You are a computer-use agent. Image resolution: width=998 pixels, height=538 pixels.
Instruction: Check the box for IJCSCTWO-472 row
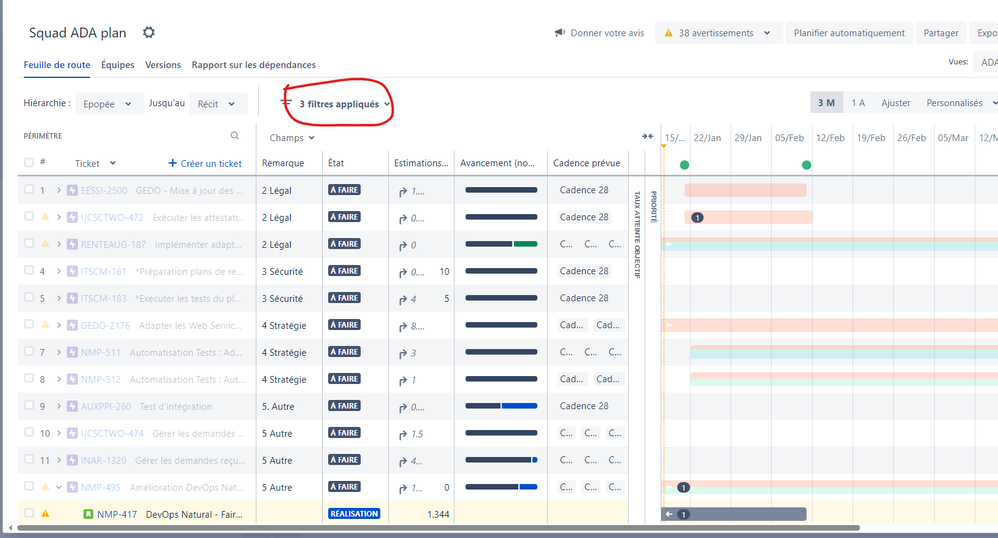tap(29, 216)
